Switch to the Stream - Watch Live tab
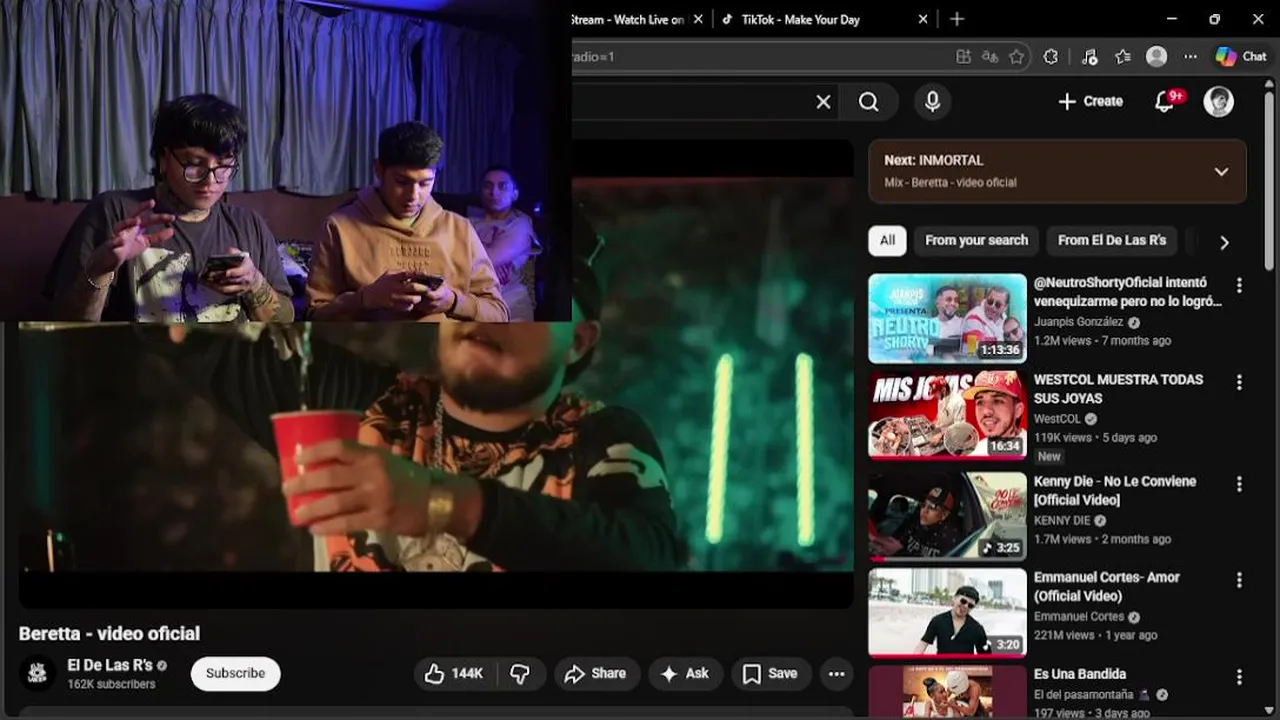This screenshot has width=1280, height=720. point(627,19)
